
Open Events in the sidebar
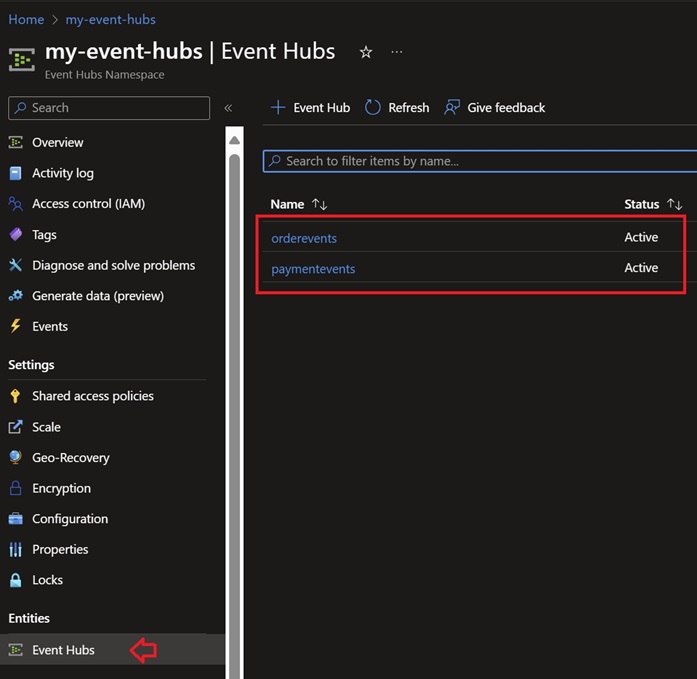[50, 327]
